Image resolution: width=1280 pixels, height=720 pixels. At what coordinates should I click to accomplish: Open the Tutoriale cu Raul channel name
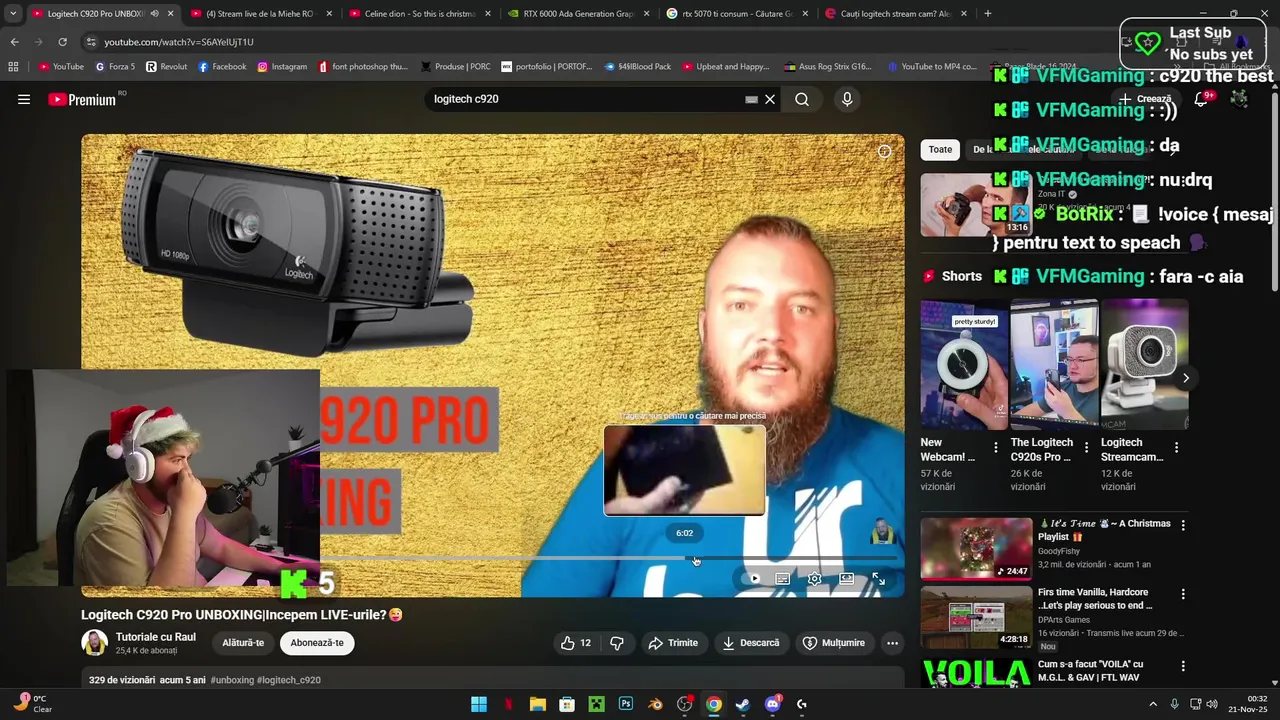click(x=156, y=637)
